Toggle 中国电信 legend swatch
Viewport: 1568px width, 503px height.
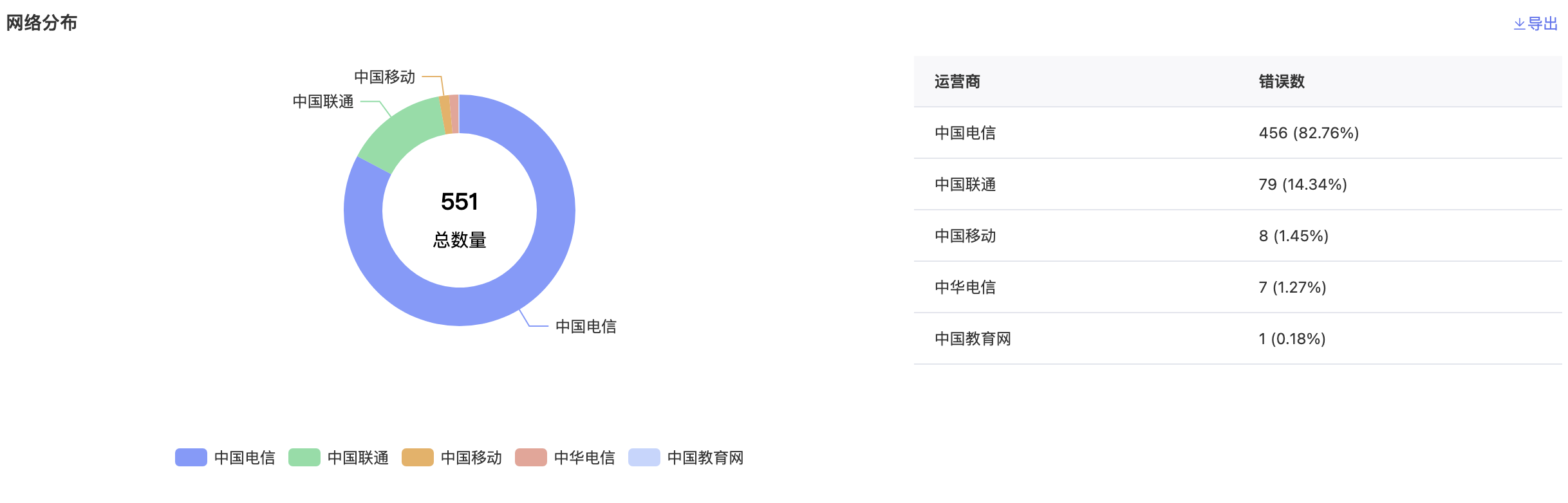point(191,457)
